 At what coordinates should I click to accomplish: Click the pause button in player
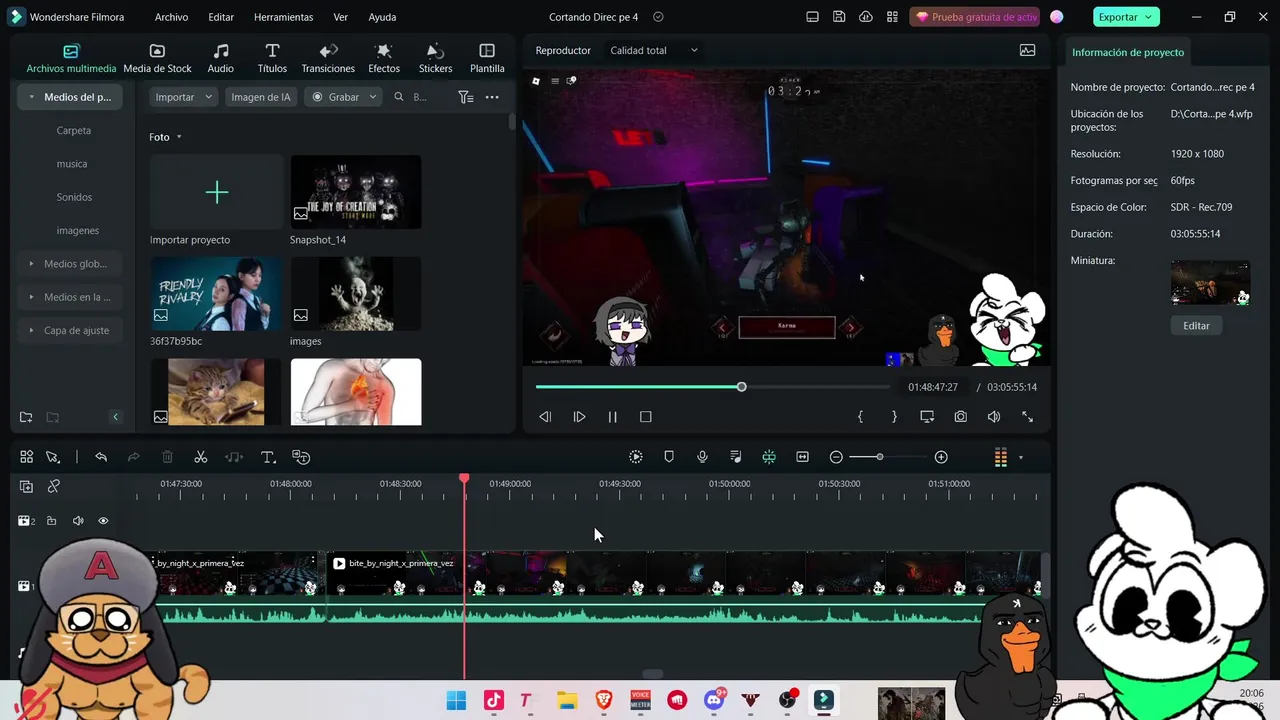click(613, 417)
